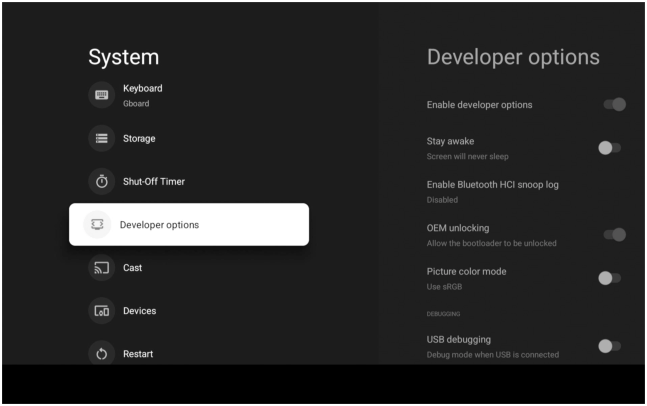Select the Restart option label
647x406 pixels.
[x=138, y=354]
